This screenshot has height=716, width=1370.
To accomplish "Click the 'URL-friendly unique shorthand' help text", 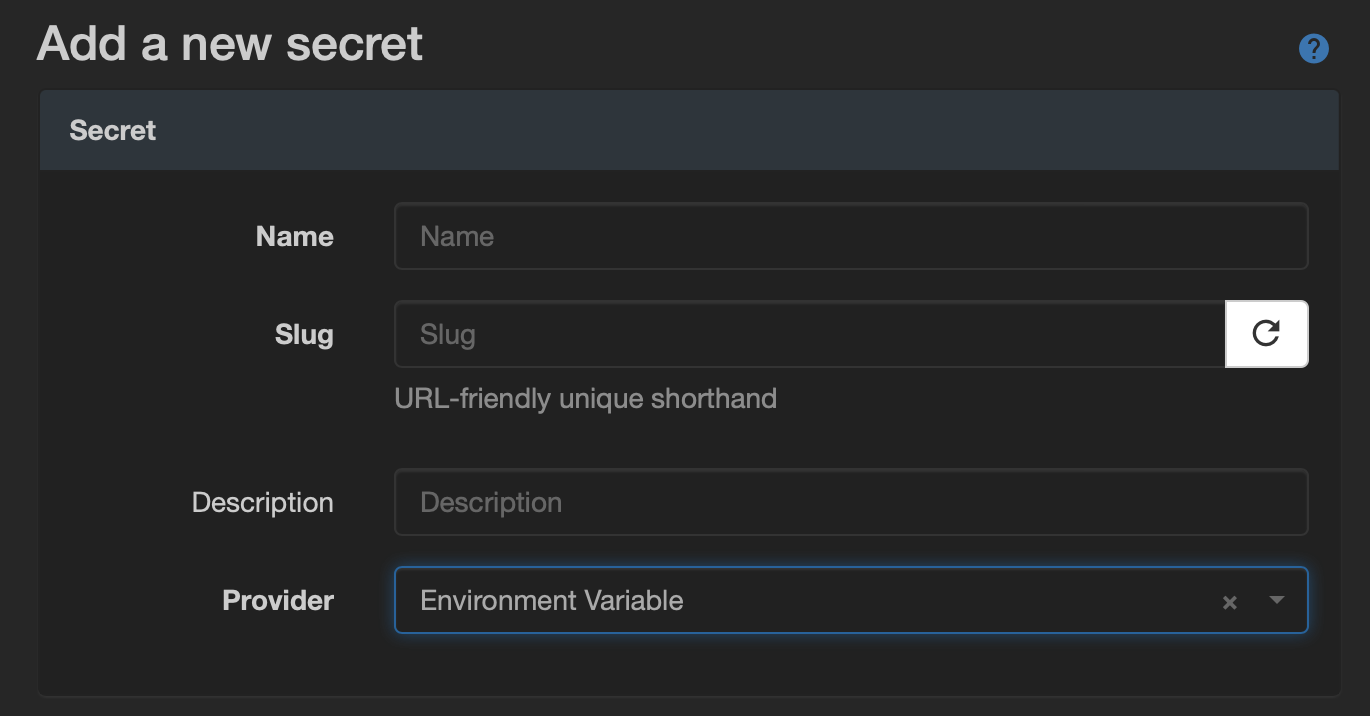I will 585,398.
